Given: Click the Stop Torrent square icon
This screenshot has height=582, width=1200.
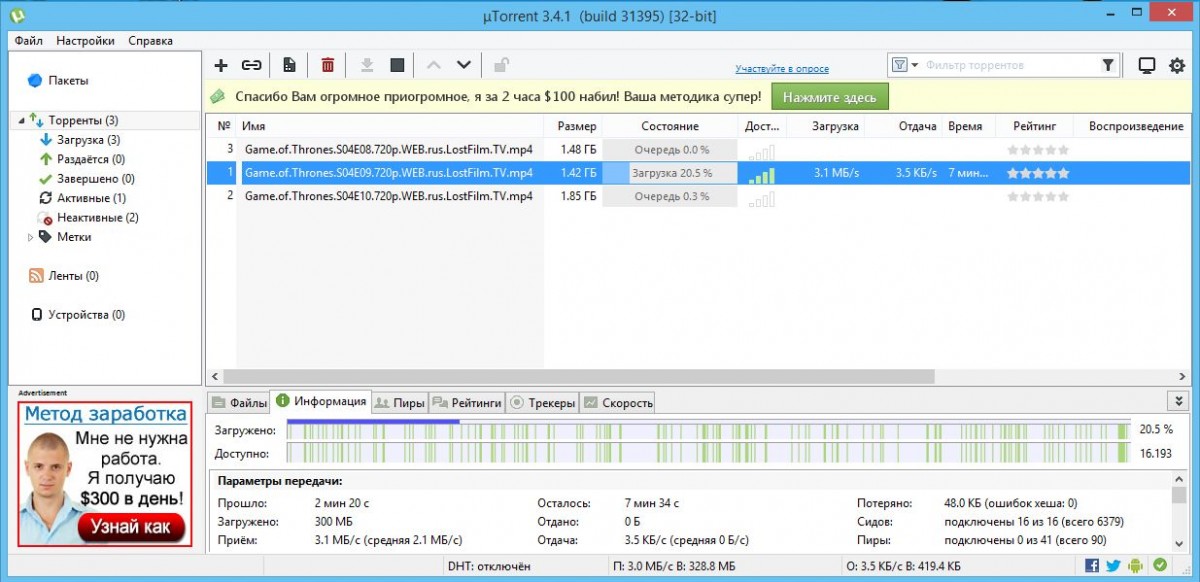Looking at the screenshot, I should coord(397,65).
